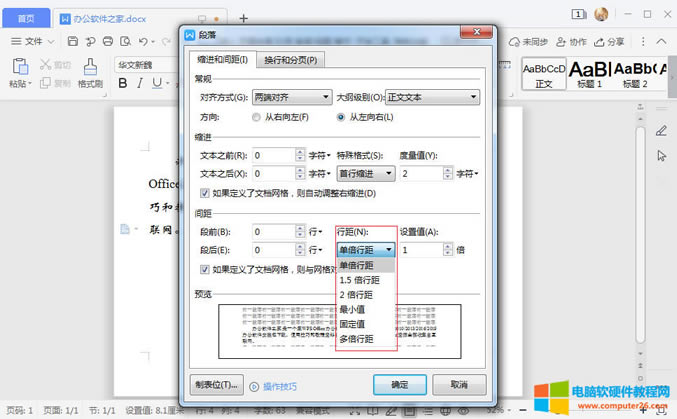Click the Print icon in quick toolbar
The width and height of the screenshot is (677, 419).
point(107,41)
